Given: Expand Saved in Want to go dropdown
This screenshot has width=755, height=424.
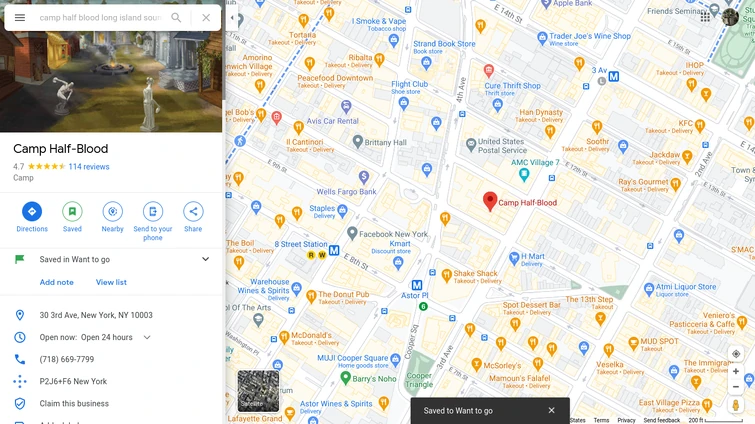Looking at the screenshot, I should (206, 259).
